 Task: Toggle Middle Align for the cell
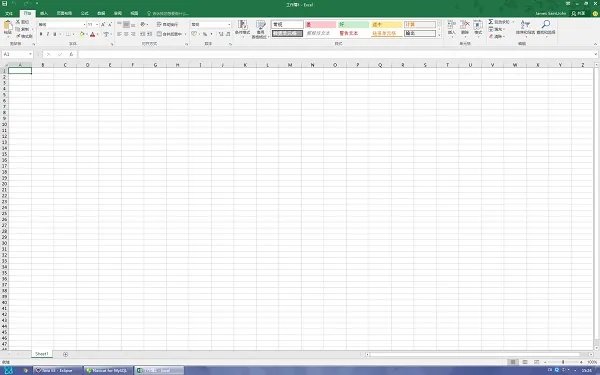[x=126, y=24]
